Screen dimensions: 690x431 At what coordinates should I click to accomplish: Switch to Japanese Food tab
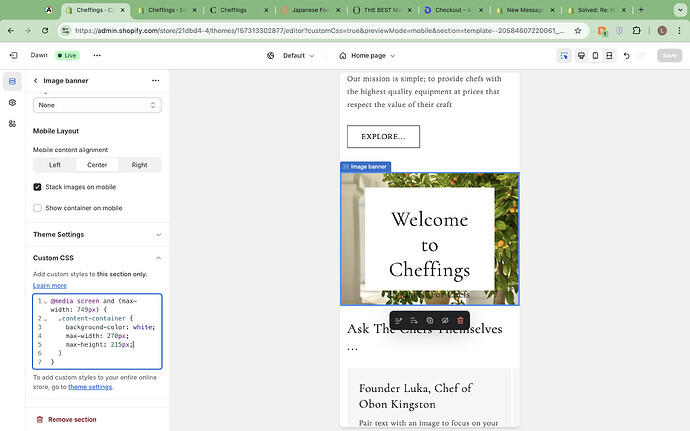tap(310, 10)
